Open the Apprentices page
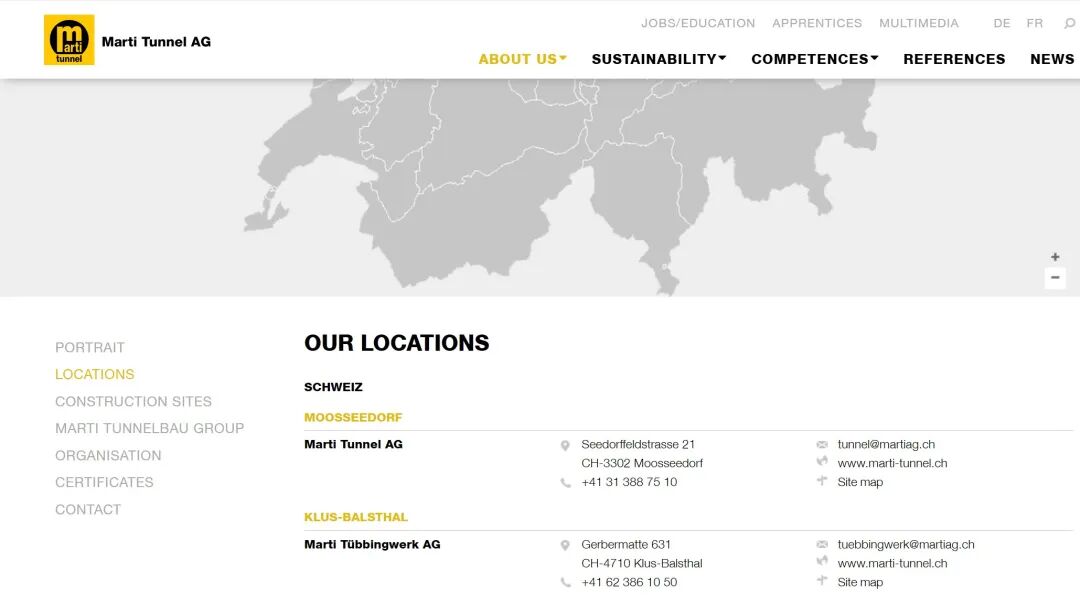The width and height of the screenshot is (1080, 603). [817, 23]
